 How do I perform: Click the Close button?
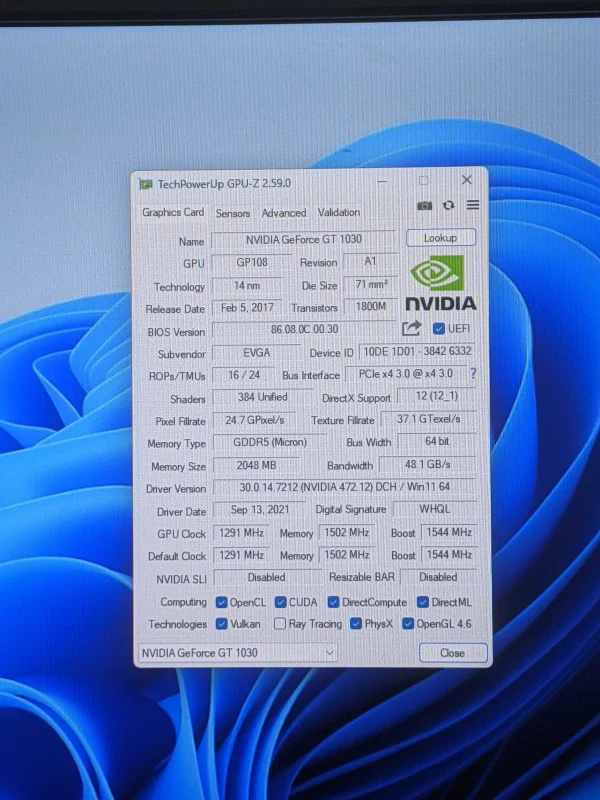(453, 653)
